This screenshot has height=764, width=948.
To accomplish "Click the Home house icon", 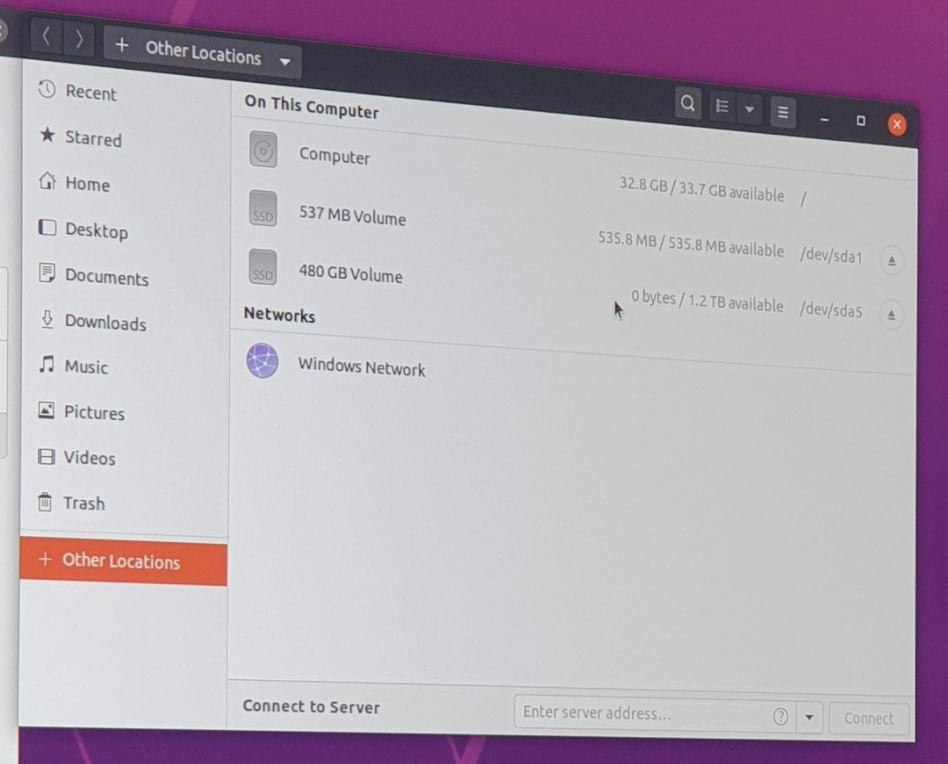I will click(x=47, y=181).
